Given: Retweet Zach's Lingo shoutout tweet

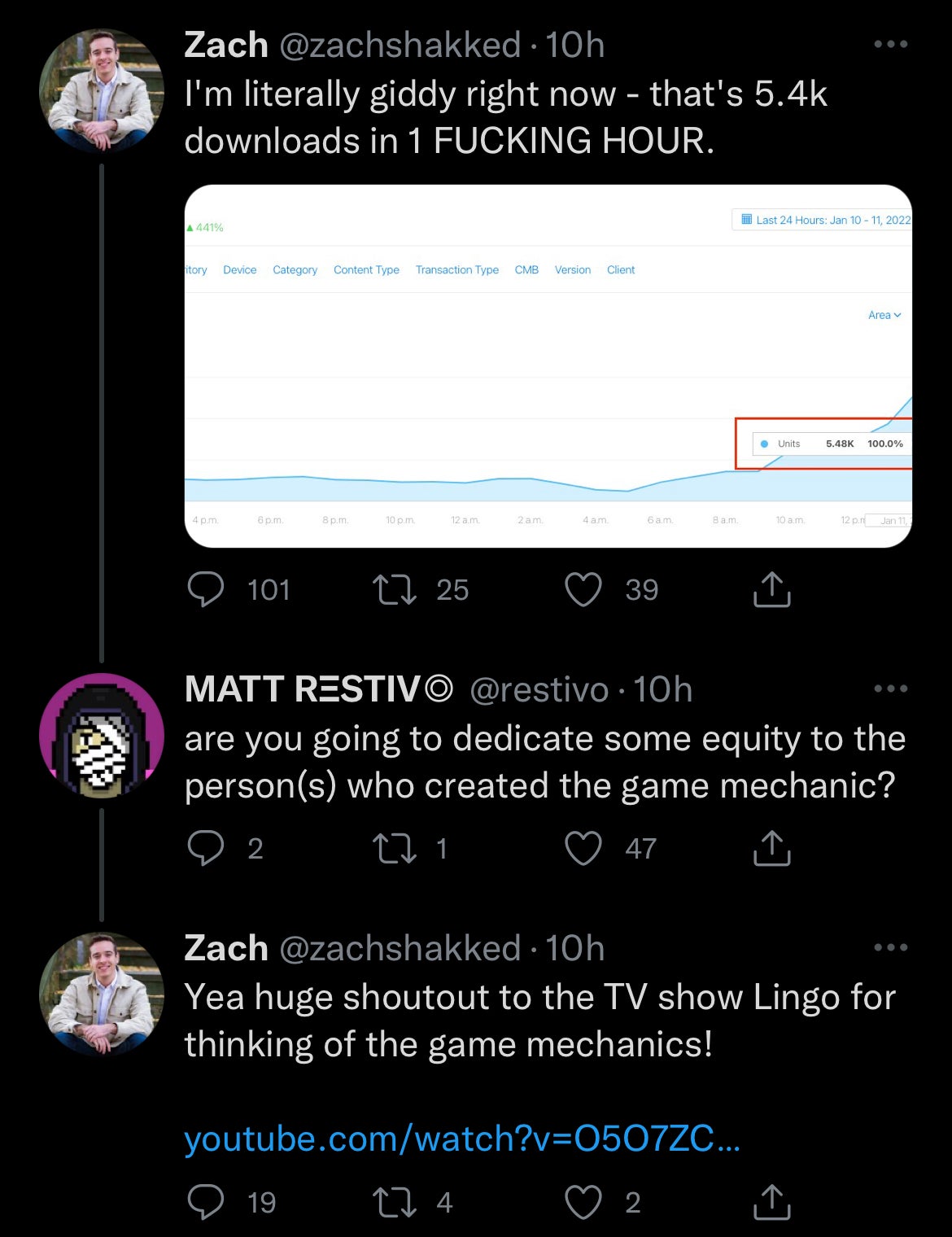Looking at the screenshot, I should (394, 1202).
